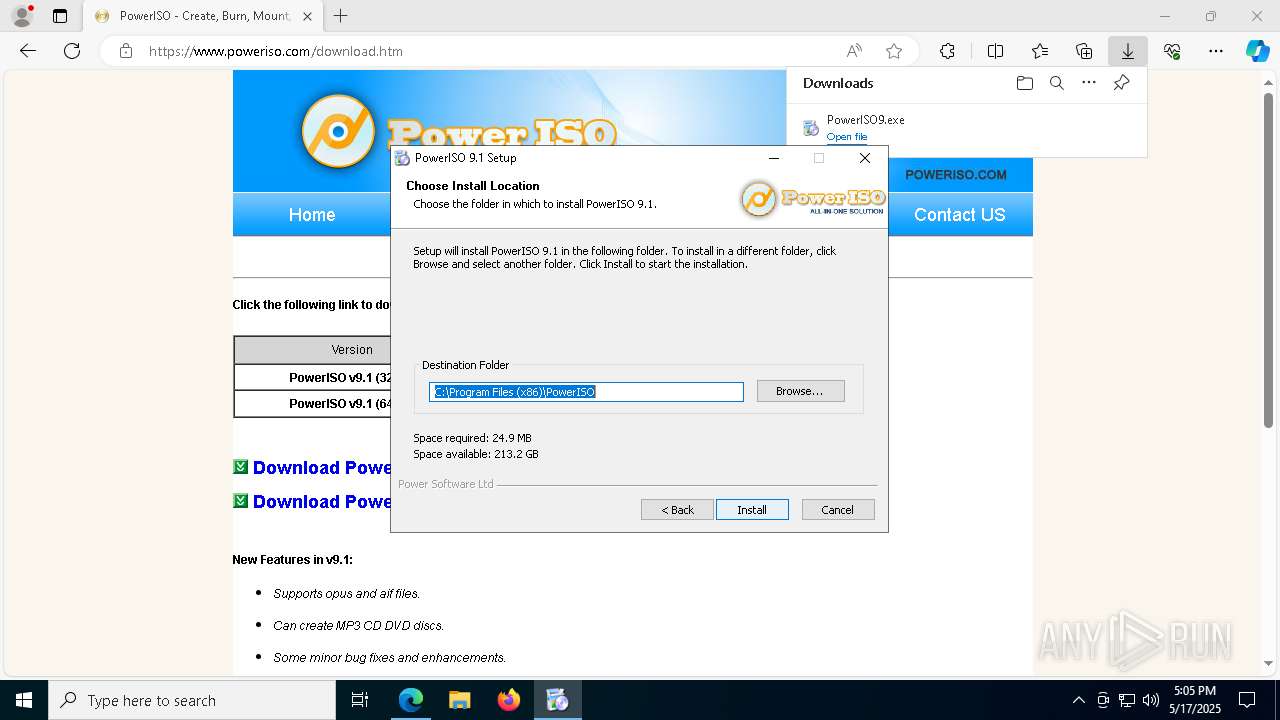This screenshot has width=1280, height=720.
Task: Open the Favorites list icon
Action: 1040,51
